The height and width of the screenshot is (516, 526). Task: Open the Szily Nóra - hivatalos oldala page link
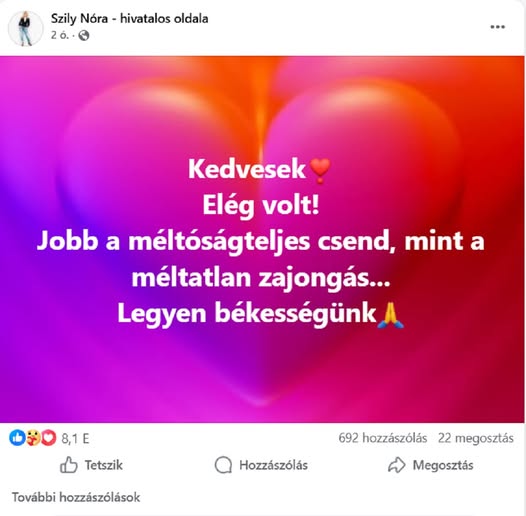129,18
